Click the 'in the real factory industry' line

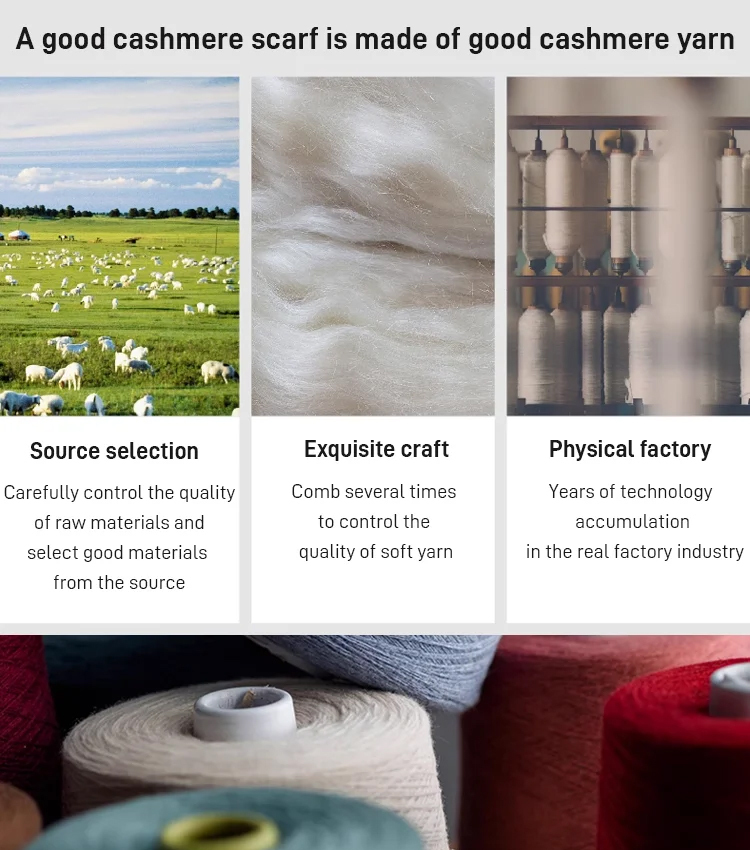tap(635, 552)
